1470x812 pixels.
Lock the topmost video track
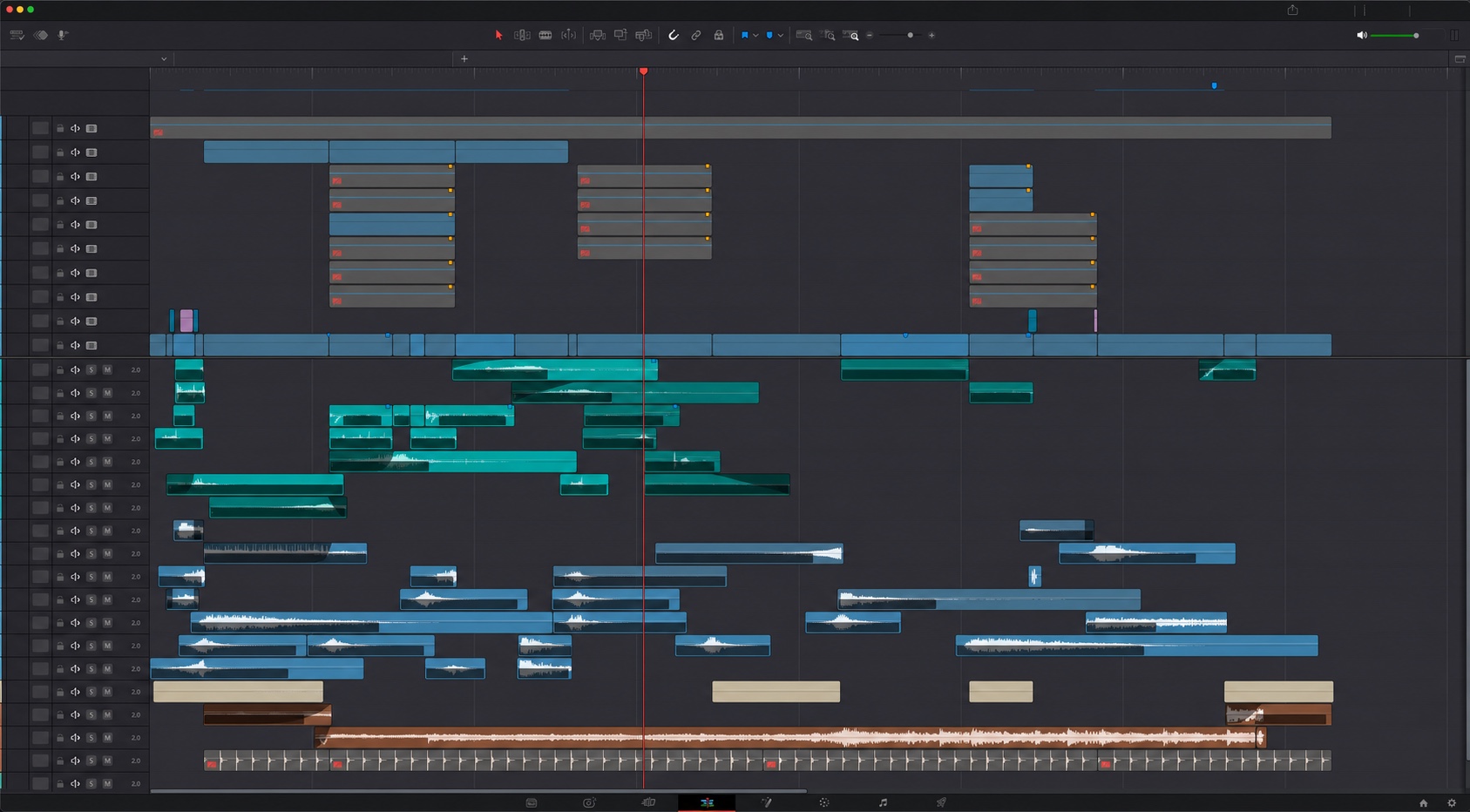pos(60,128)
